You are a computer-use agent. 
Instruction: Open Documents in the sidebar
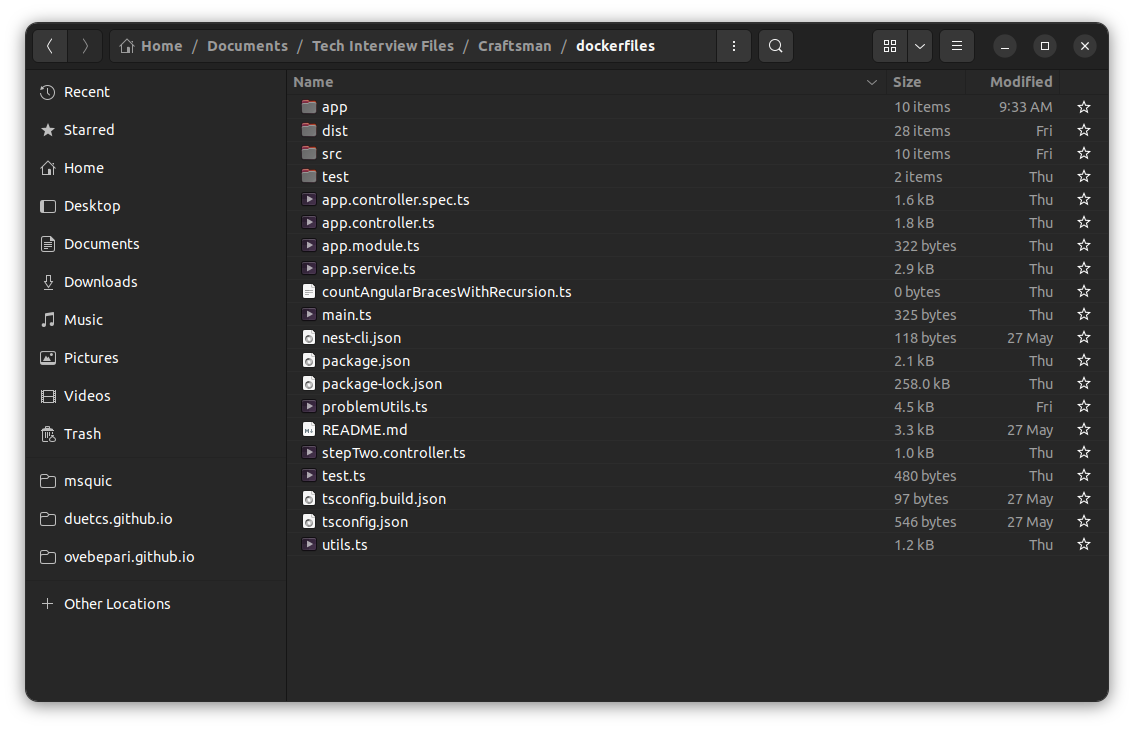155,244
